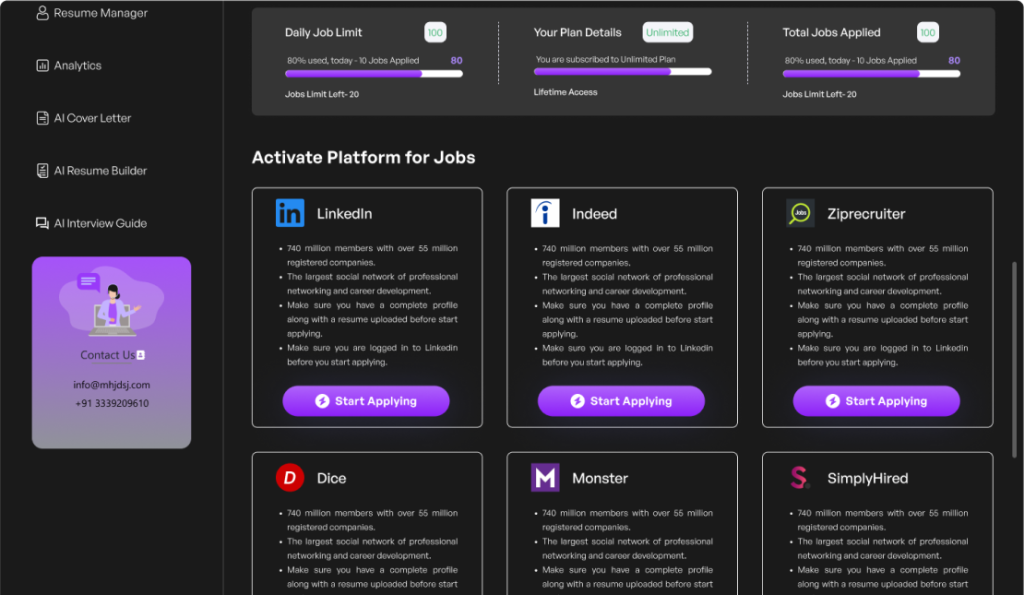The width and height of the screenshot is (1024, 595).
Task: Click the Activate Platform for Jobs heading
Action: tap(363, 157)
